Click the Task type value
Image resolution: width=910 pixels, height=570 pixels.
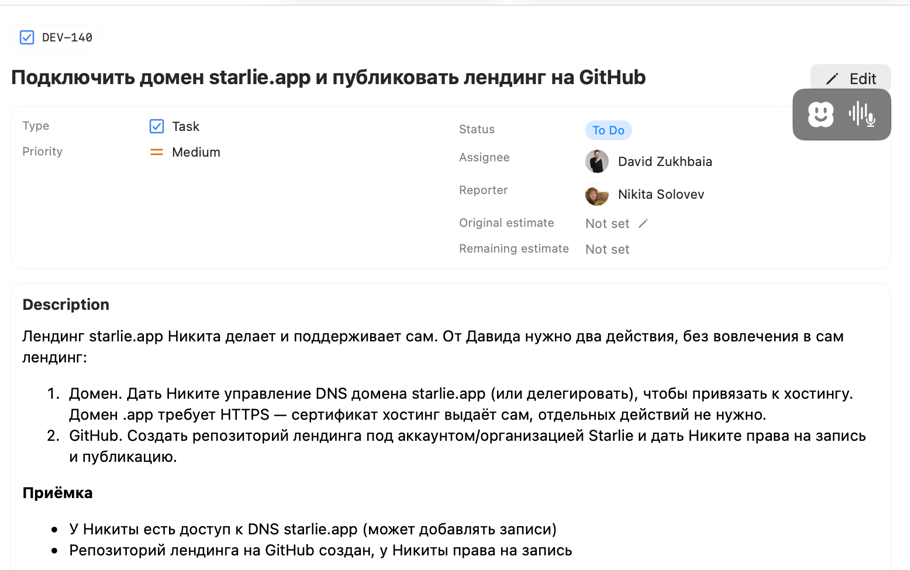click(186, 127)
